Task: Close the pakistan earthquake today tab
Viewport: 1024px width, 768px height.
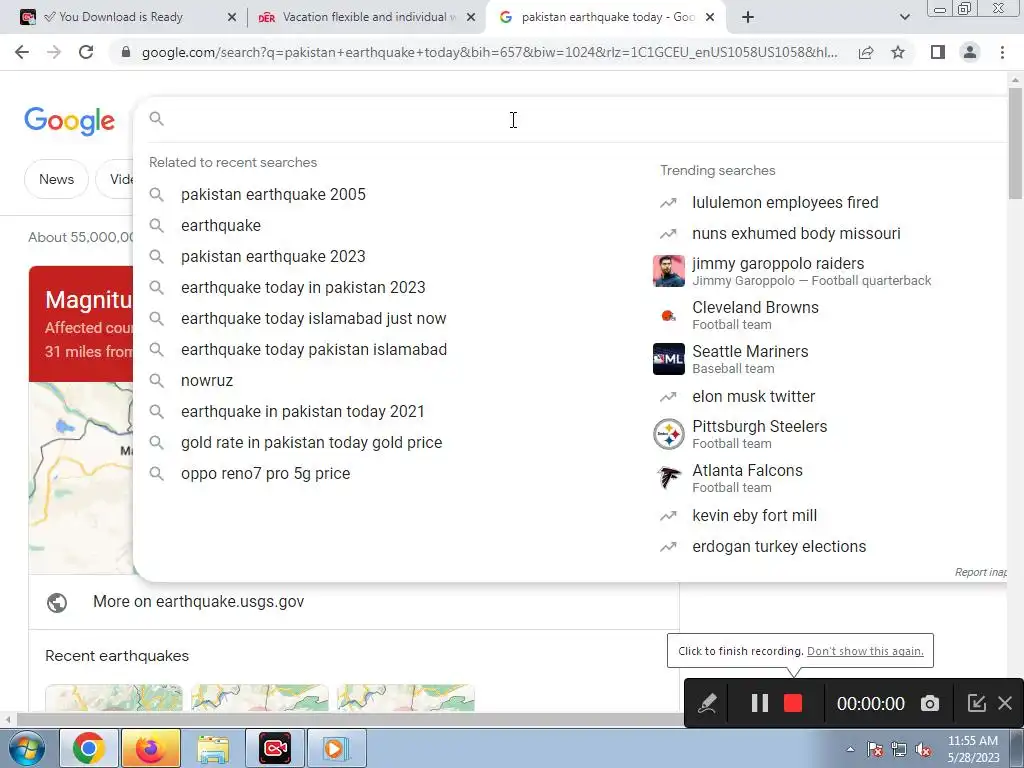Action: pos(710,18)
